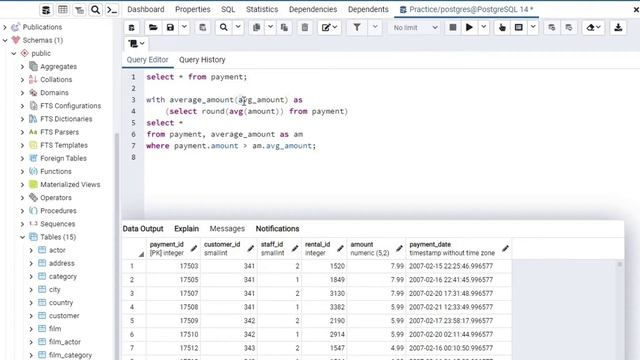Click the select-all corner cell in results grid

pyautogui.click(x=134, y=248)
